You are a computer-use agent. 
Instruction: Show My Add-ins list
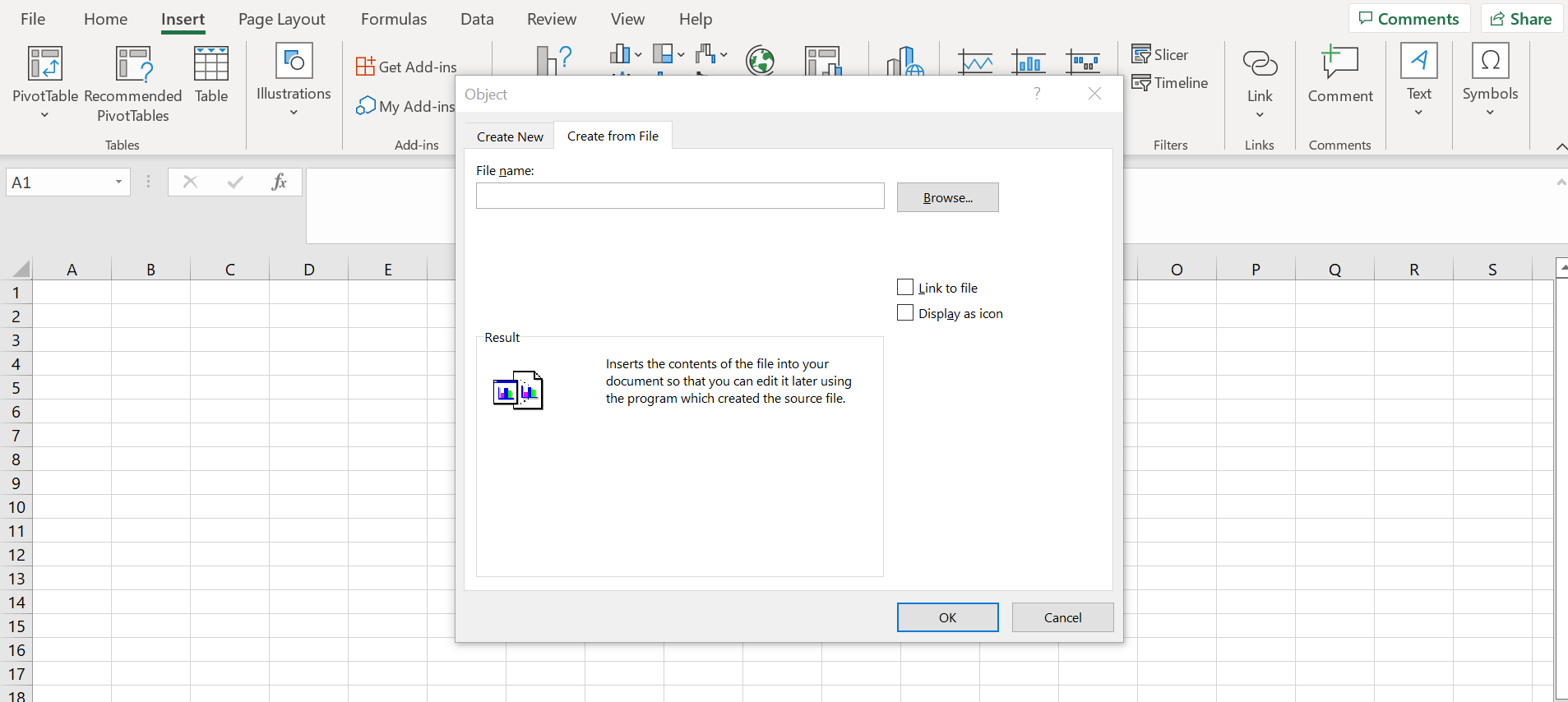[405, 106]
